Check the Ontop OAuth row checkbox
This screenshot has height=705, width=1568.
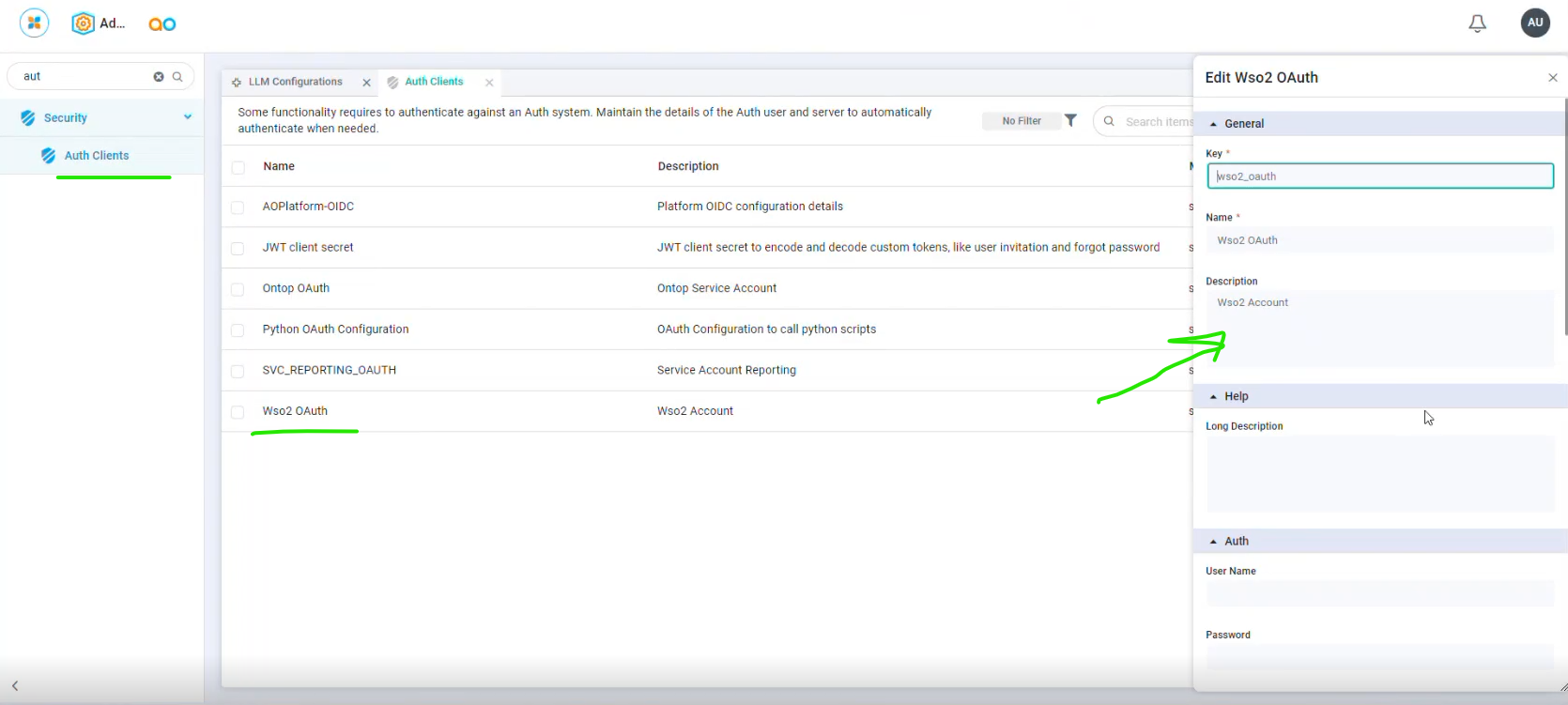coord(238,289)
